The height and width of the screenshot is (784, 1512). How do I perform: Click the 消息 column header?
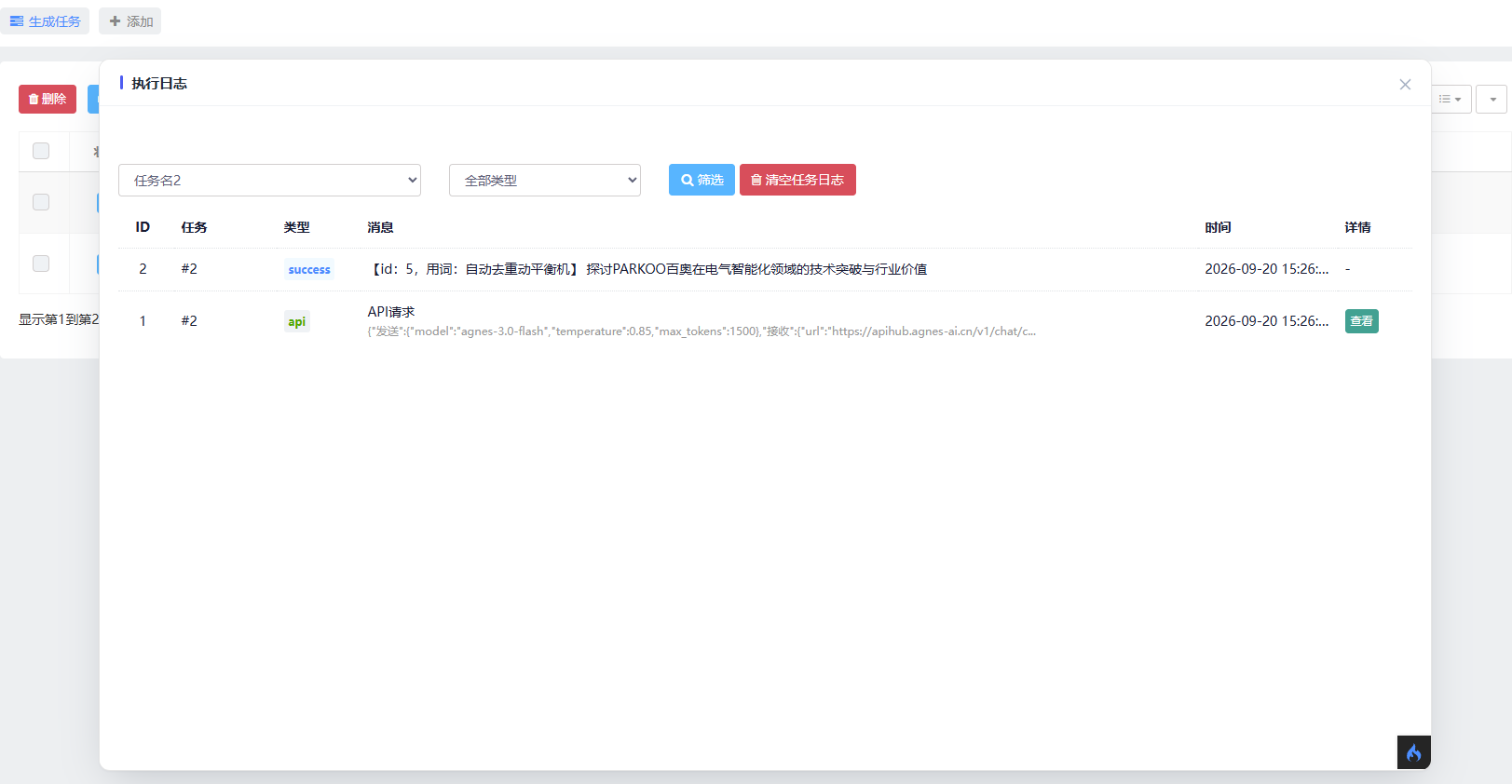click(380, 227)
